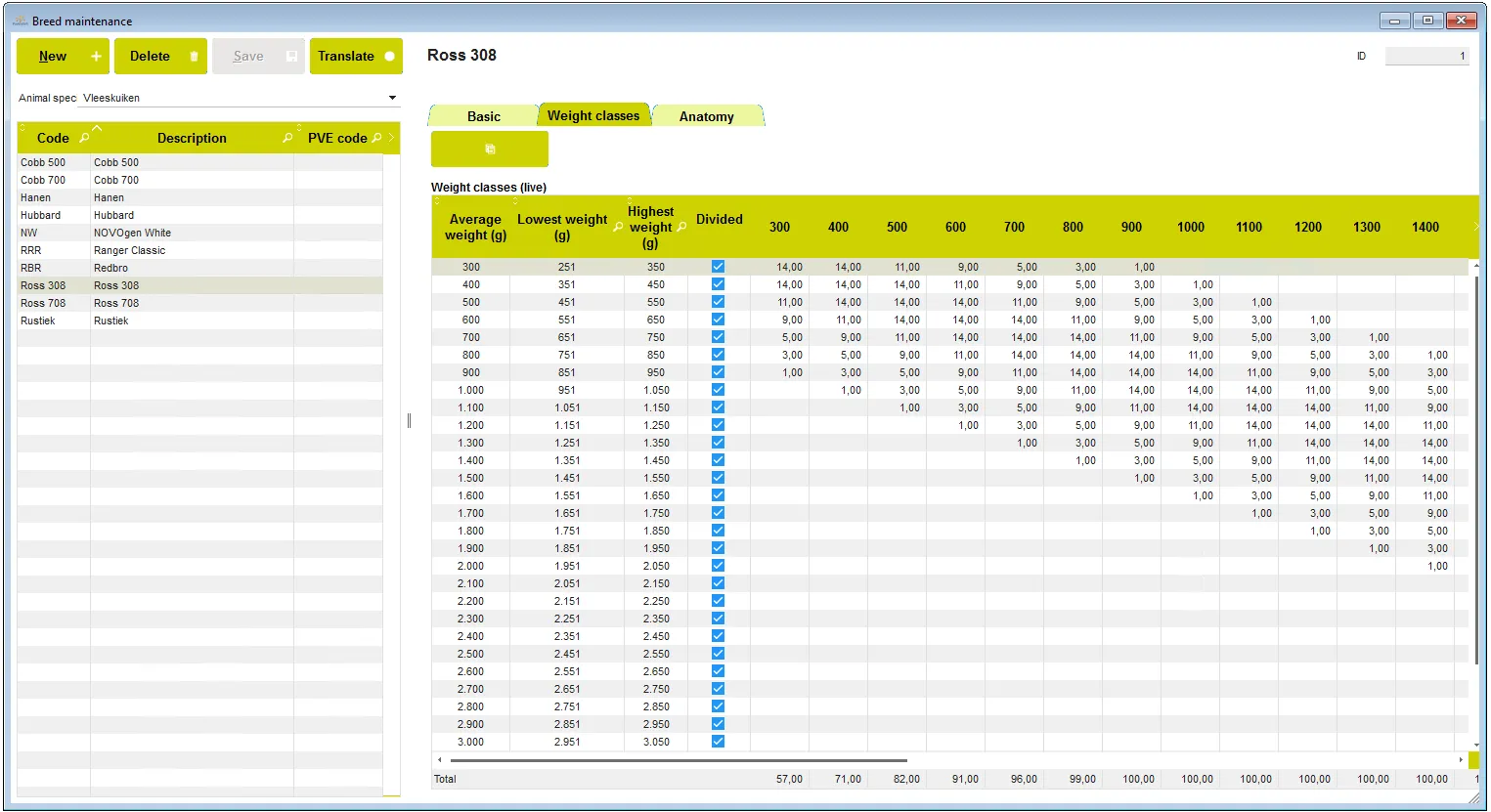Click the search icon in the PVE code column header
The height and width of the screenshot is (812, 1491).
(376, 138)
